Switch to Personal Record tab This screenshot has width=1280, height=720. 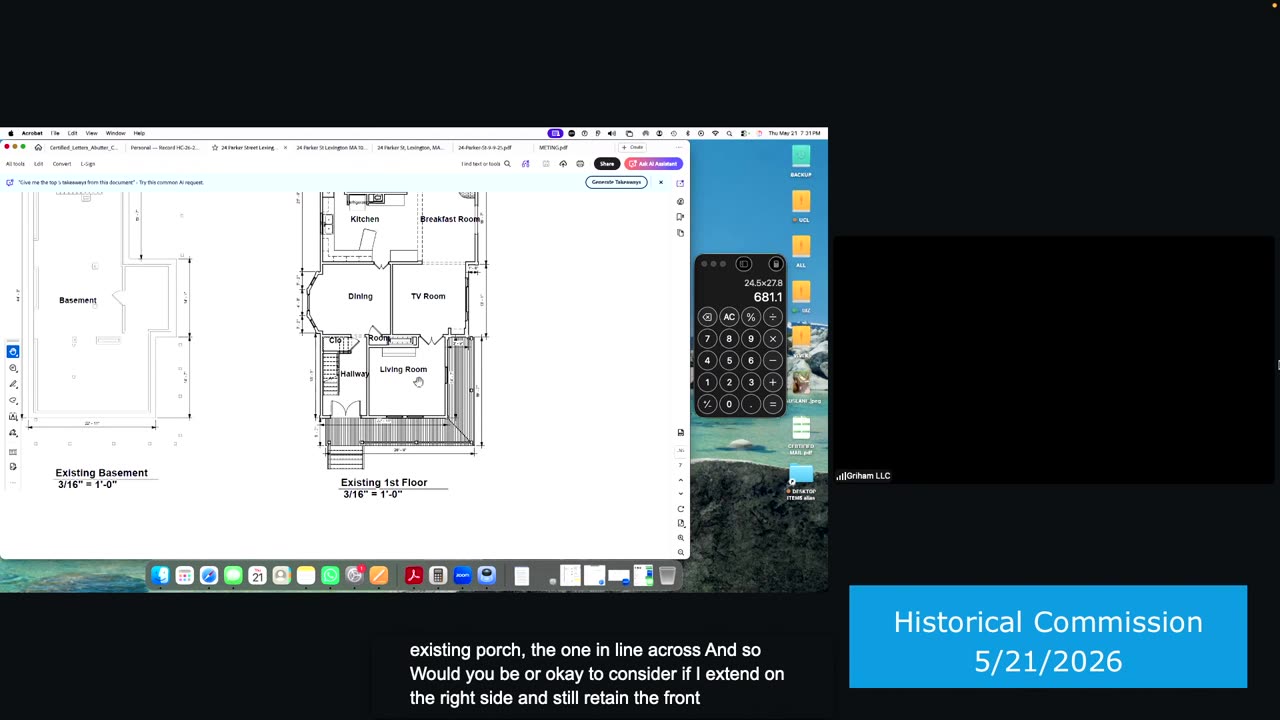click(x=164, y=147)
